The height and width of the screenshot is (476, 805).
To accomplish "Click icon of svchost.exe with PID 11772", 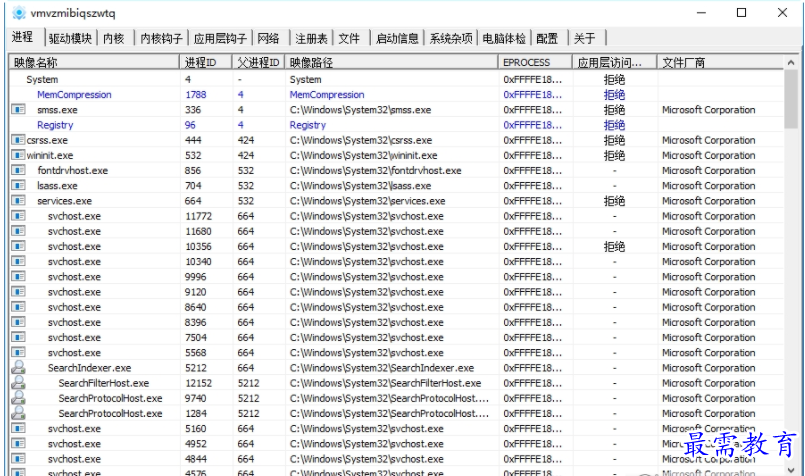I will click(18, 216).
